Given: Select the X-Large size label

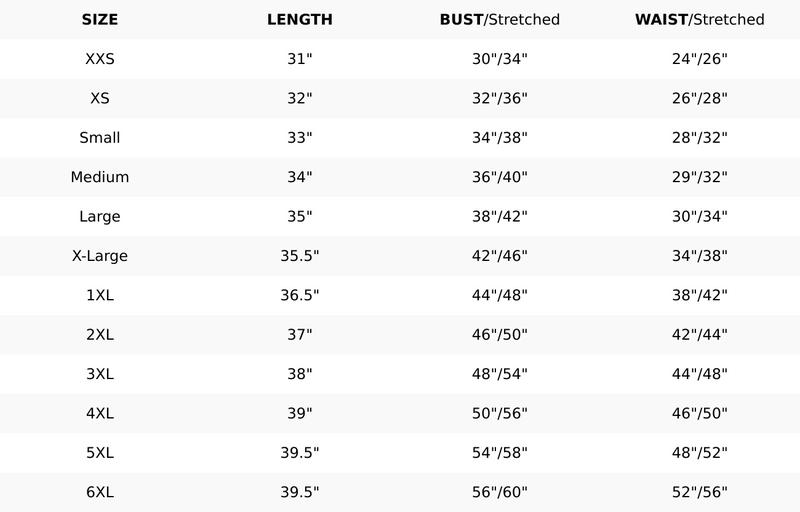Looking at the screenshot, I should pos(100,256).
